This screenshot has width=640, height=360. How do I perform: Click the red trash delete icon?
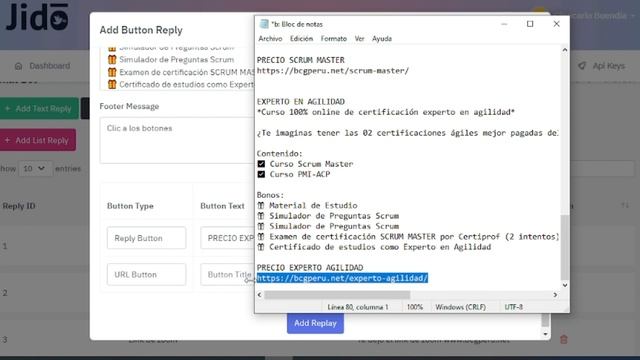(564, 339)
